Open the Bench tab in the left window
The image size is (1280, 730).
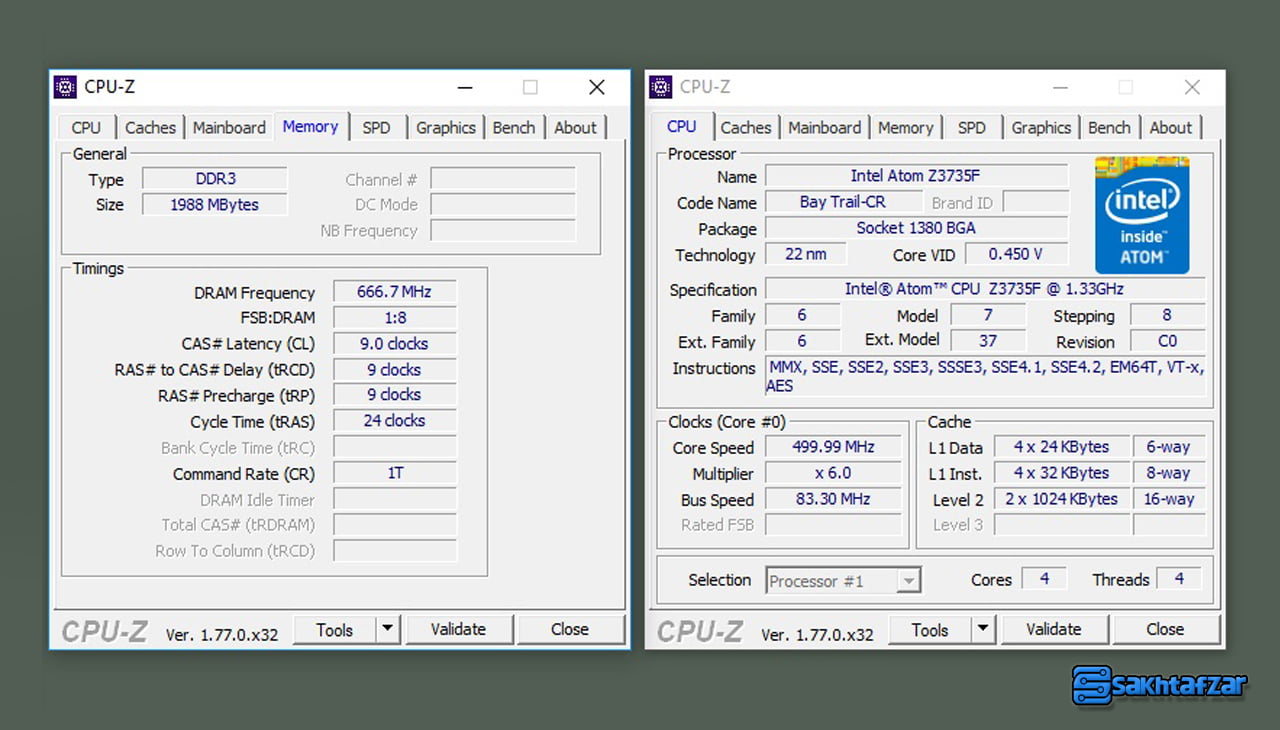(x=513, y=128)
